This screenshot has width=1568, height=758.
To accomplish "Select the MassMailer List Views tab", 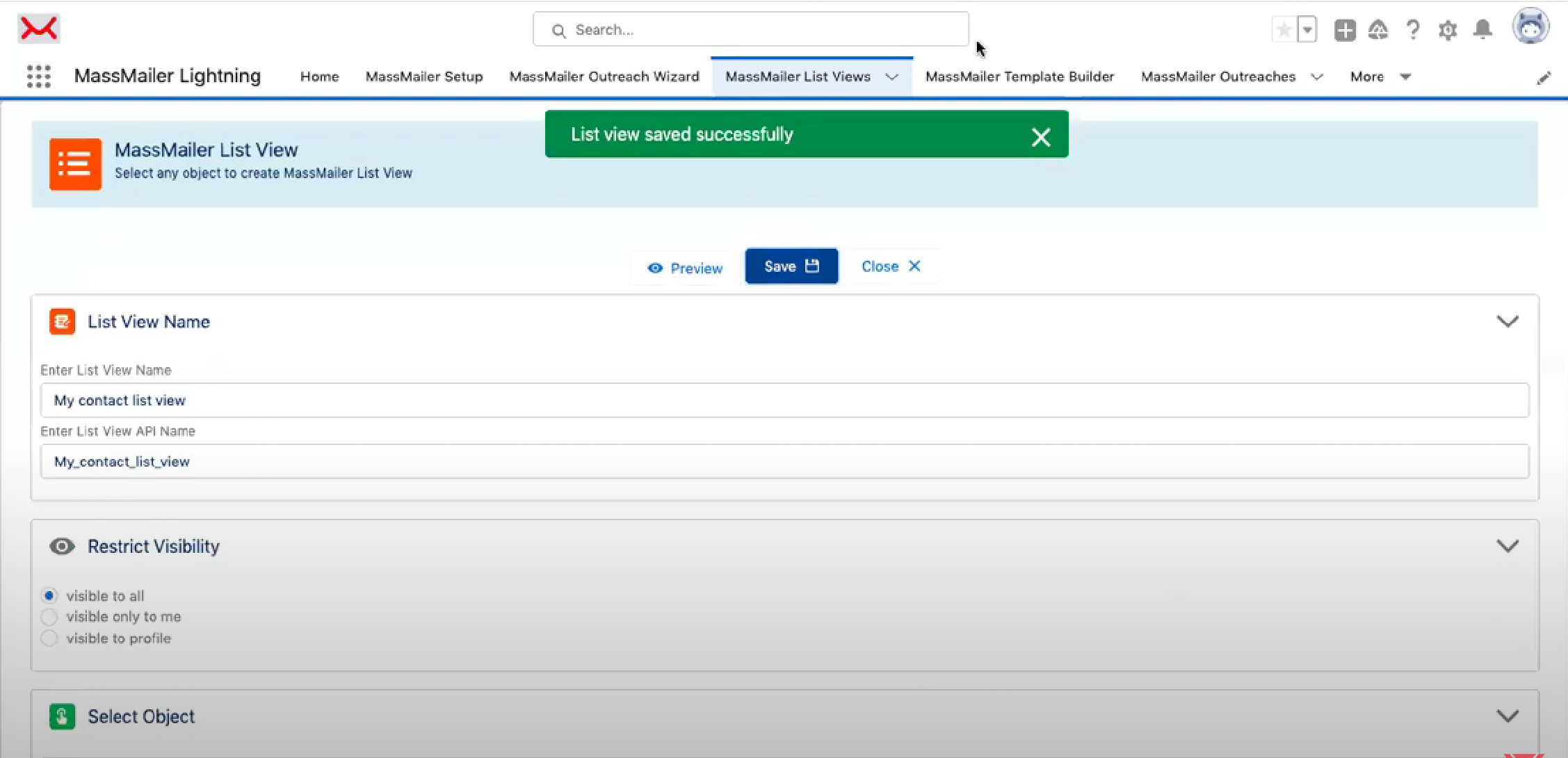I will 798,76.
